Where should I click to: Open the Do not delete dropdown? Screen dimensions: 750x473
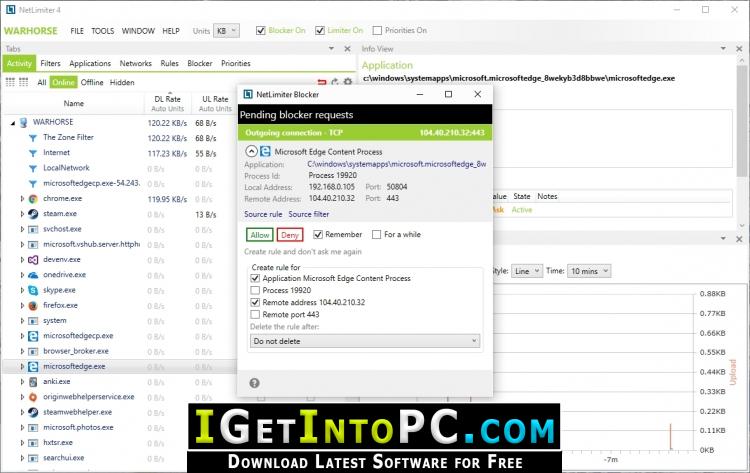pos(364,341)
